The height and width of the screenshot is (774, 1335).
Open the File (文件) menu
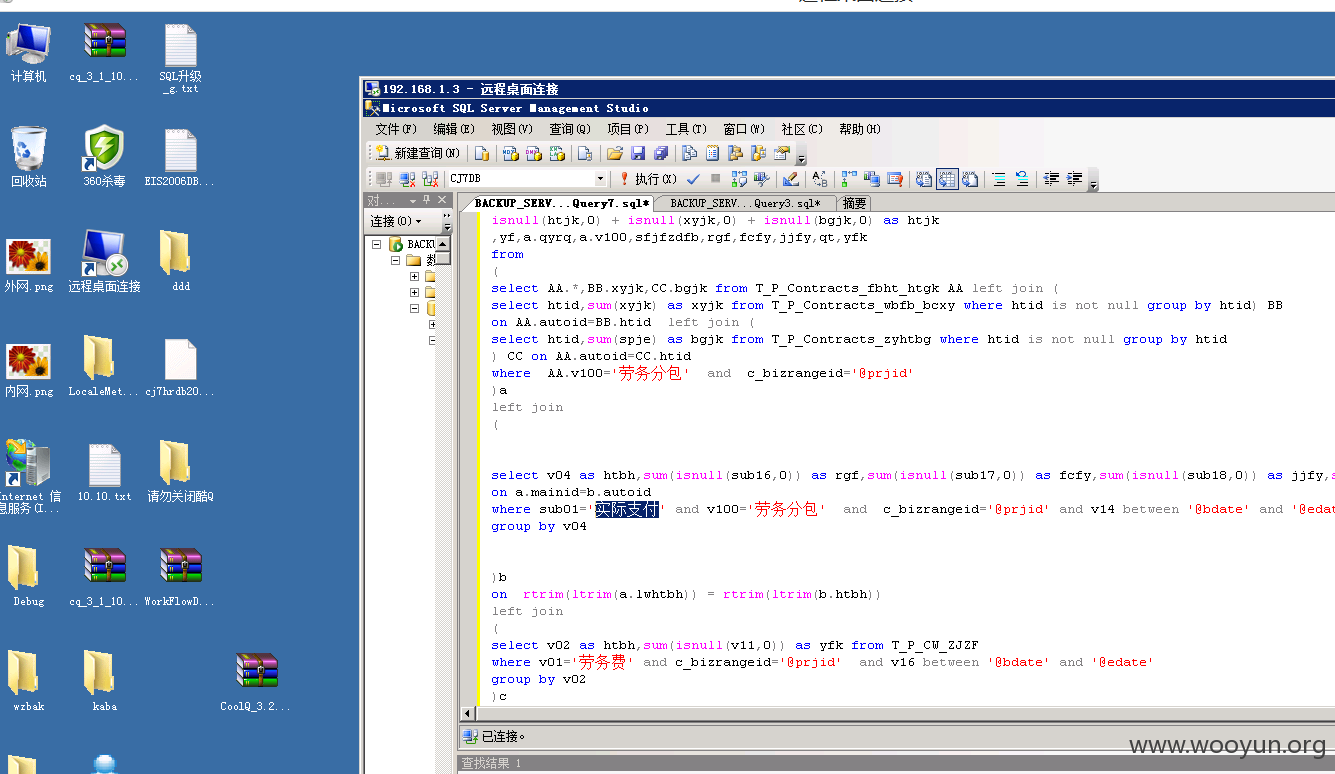click(x=395, y=129)
